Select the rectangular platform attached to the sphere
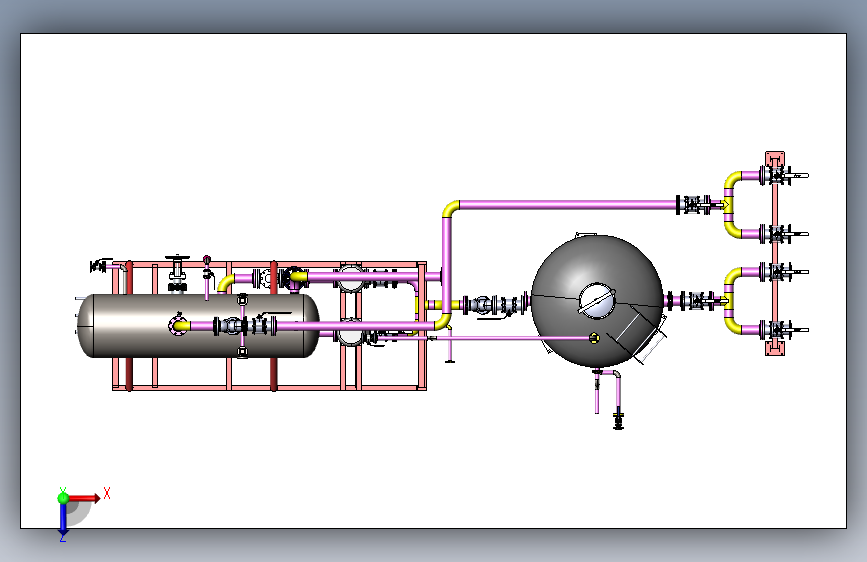Image resolution: width=867 pixels, height=562 pixels. (x=641, y=336)
